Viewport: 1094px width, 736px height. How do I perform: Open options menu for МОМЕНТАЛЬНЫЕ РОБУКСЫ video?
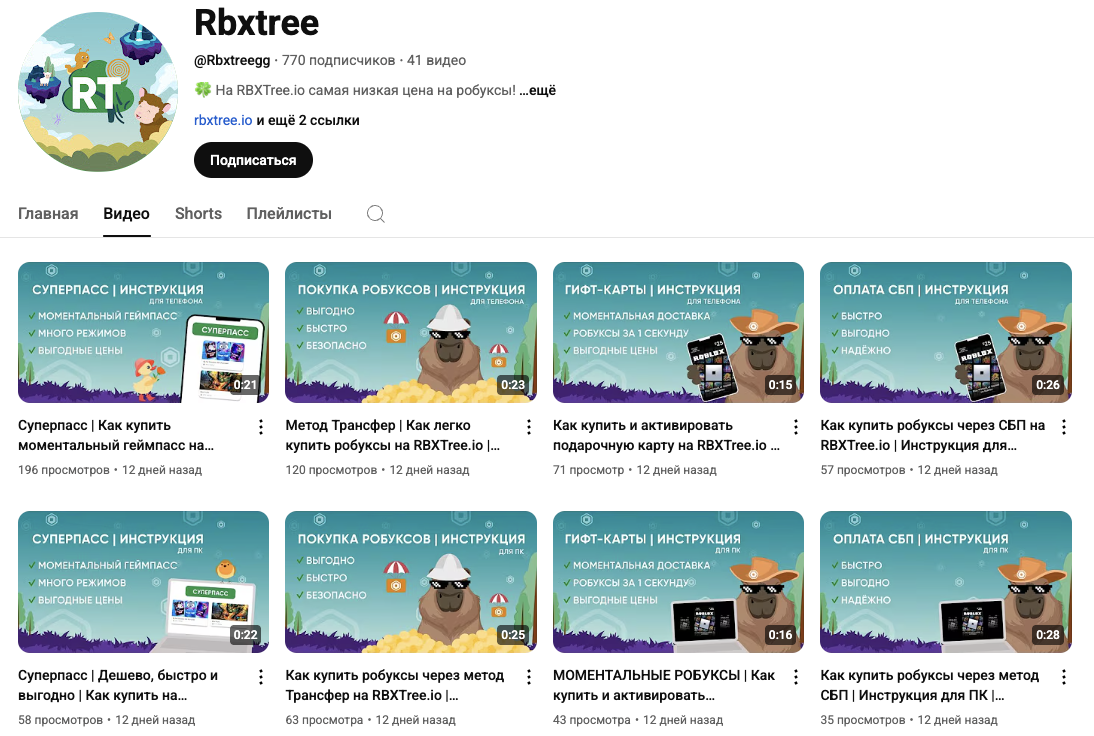795,677
